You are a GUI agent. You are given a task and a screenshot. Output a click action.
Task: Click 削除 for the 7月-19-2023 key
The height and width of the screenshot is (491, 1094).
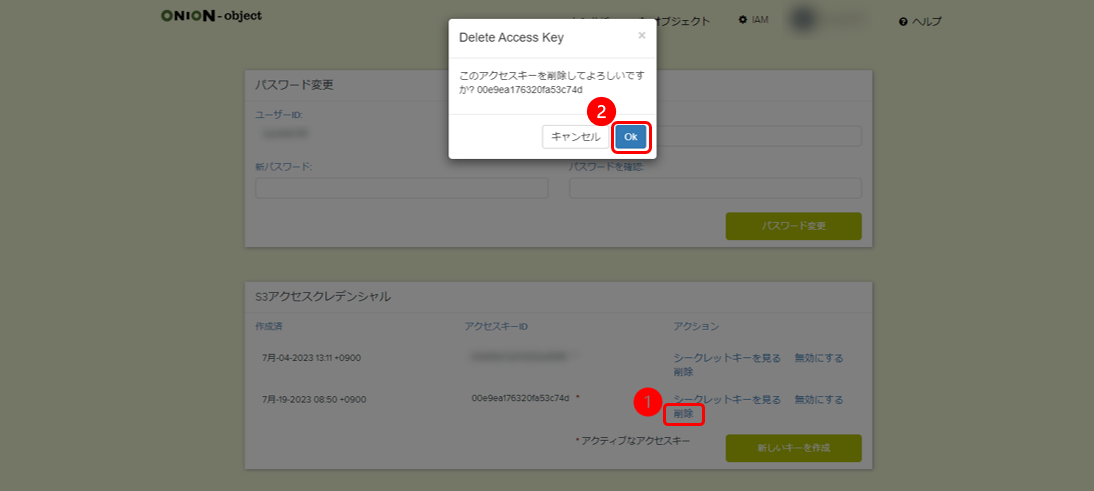[x=683, y=413]
